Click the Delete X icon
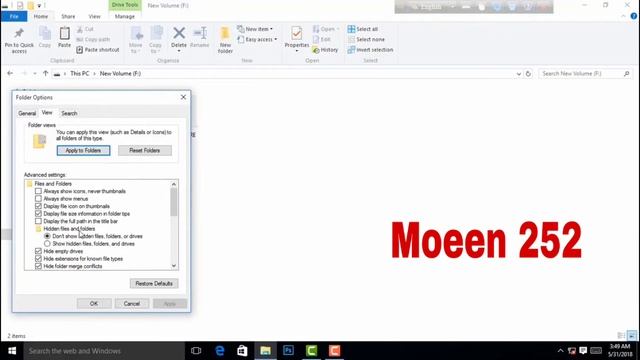 [x=179, y=33]
